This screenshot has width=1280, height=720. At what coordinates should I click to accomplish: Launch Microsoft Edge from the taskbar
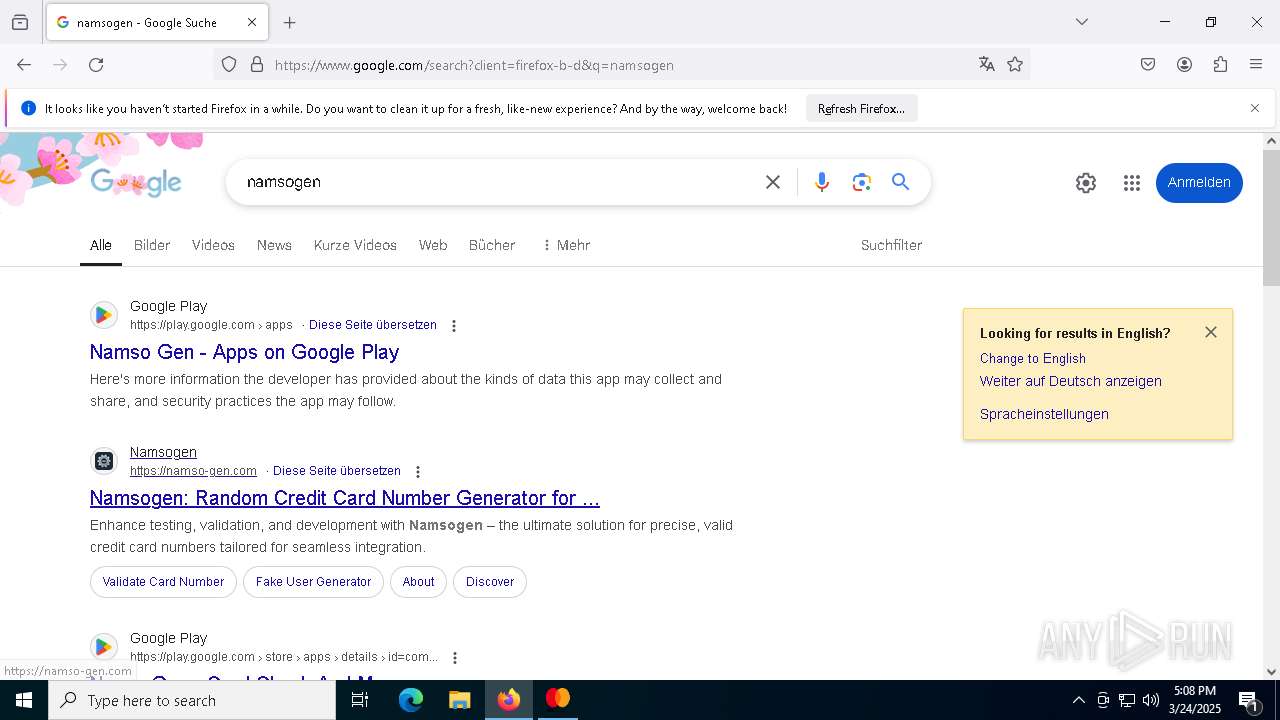pos(411,700)
